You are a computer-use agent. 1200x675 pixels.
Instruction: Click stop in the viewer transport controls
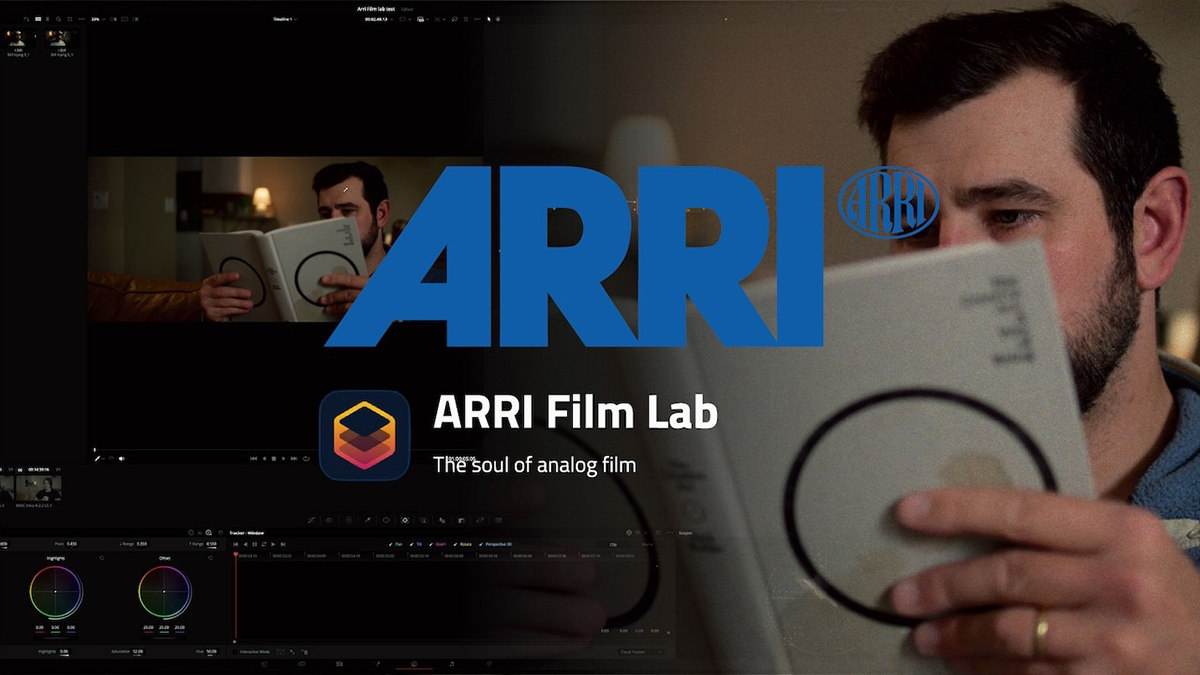[x=274, y=458]
